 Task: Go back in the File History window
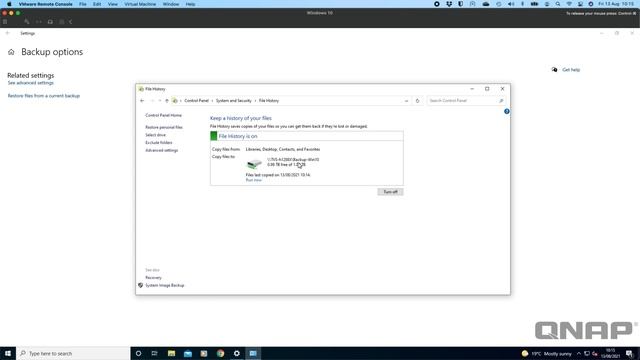142,100
